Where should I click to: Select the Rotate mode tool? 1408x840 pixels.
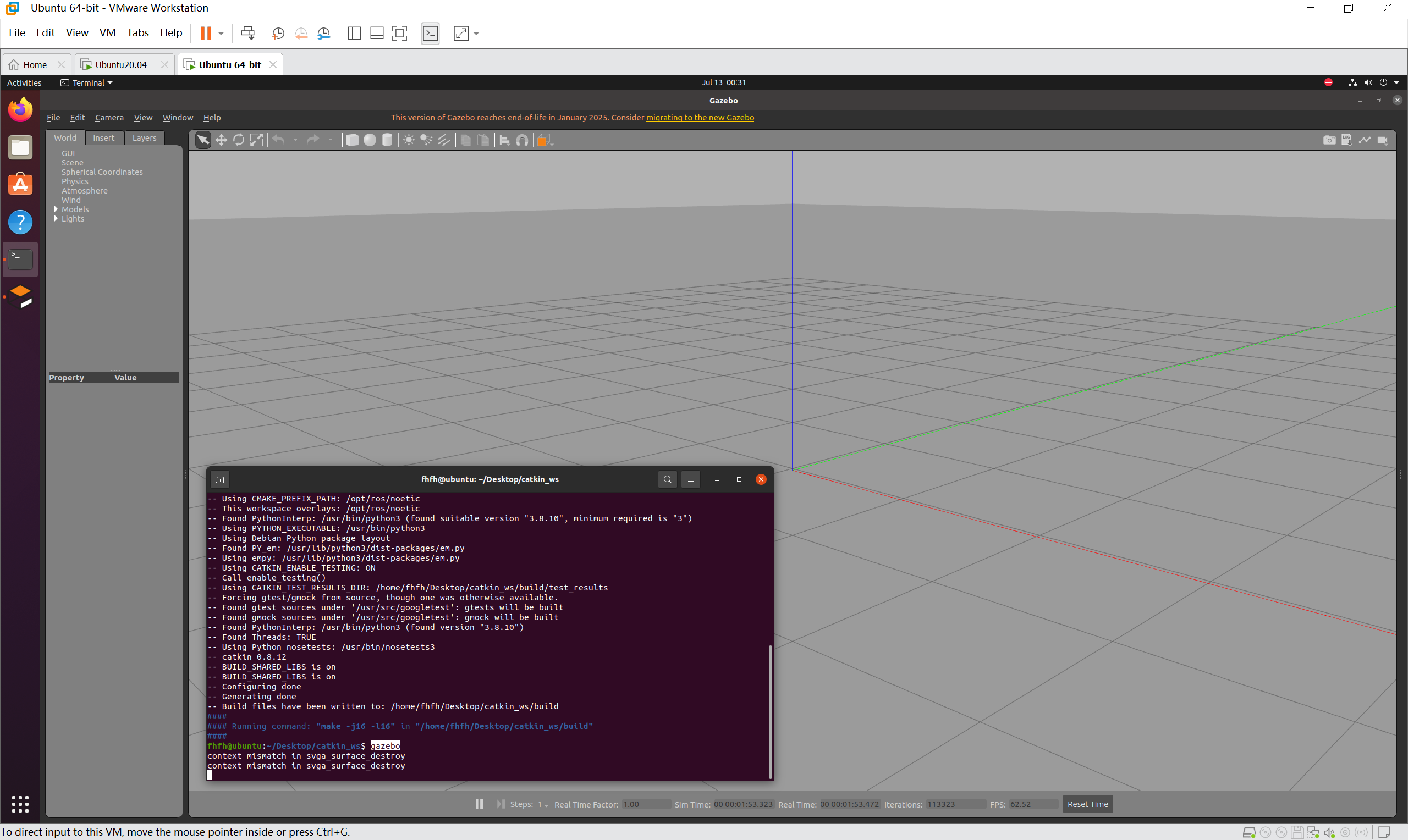239,140
